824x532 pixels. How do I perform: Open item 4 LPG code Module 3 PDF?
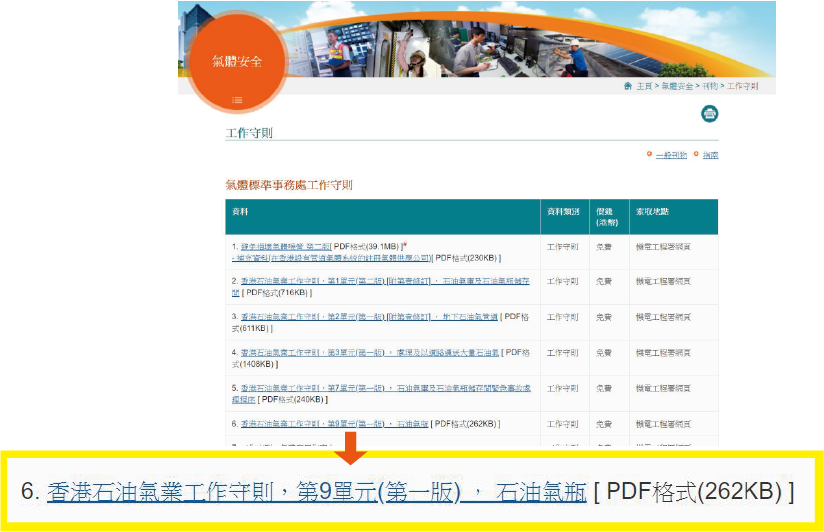(330, 352)
